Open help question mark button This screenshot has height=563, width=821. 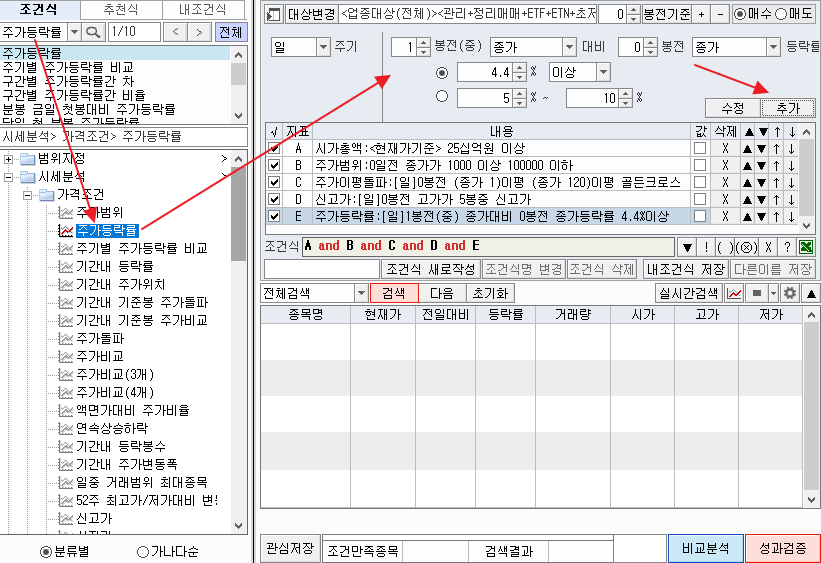(x=787, y=247)
